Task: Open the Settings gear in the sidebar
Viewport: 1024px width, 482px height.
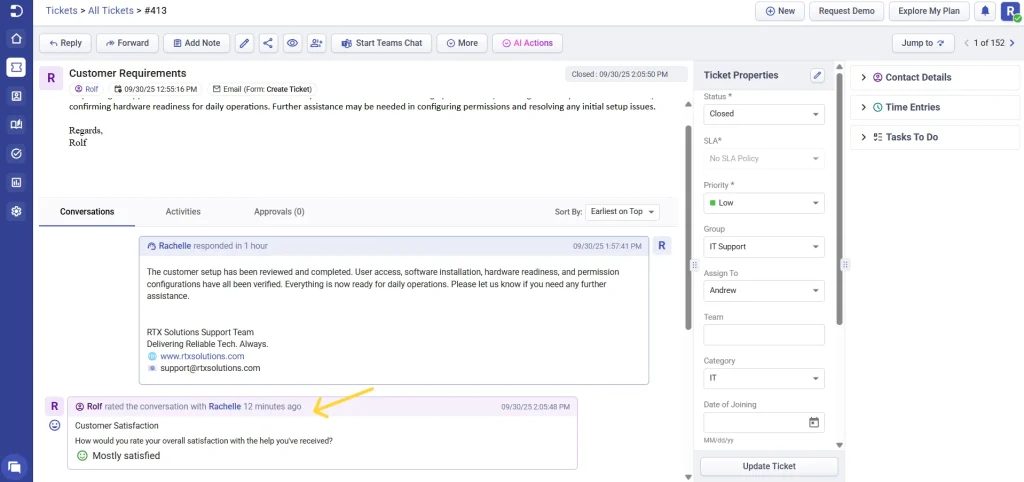Action: 16,211
